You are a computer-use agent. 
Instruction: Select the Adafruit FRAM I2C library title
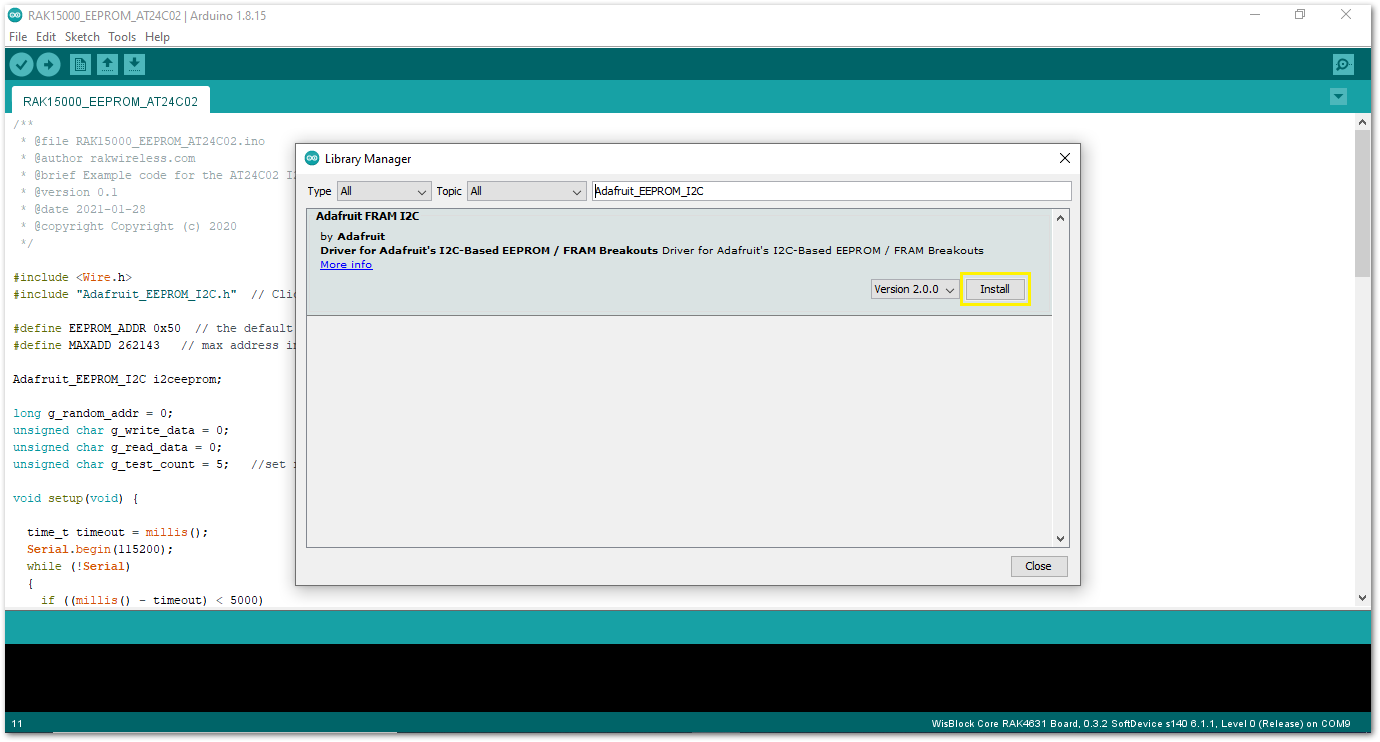[367, 216]
